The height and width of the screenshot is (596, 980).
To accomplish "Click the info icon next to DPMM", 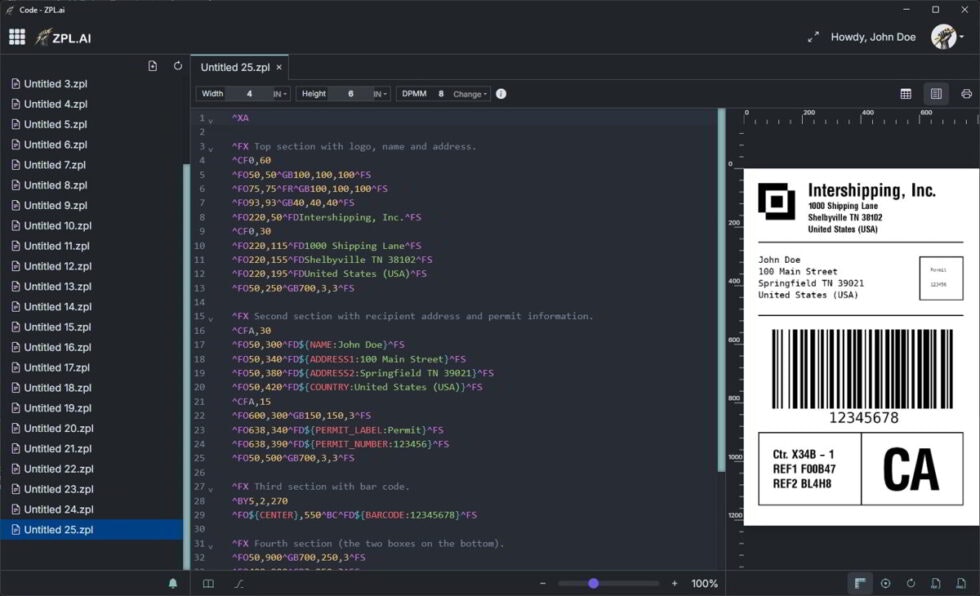I will (500, 93).
